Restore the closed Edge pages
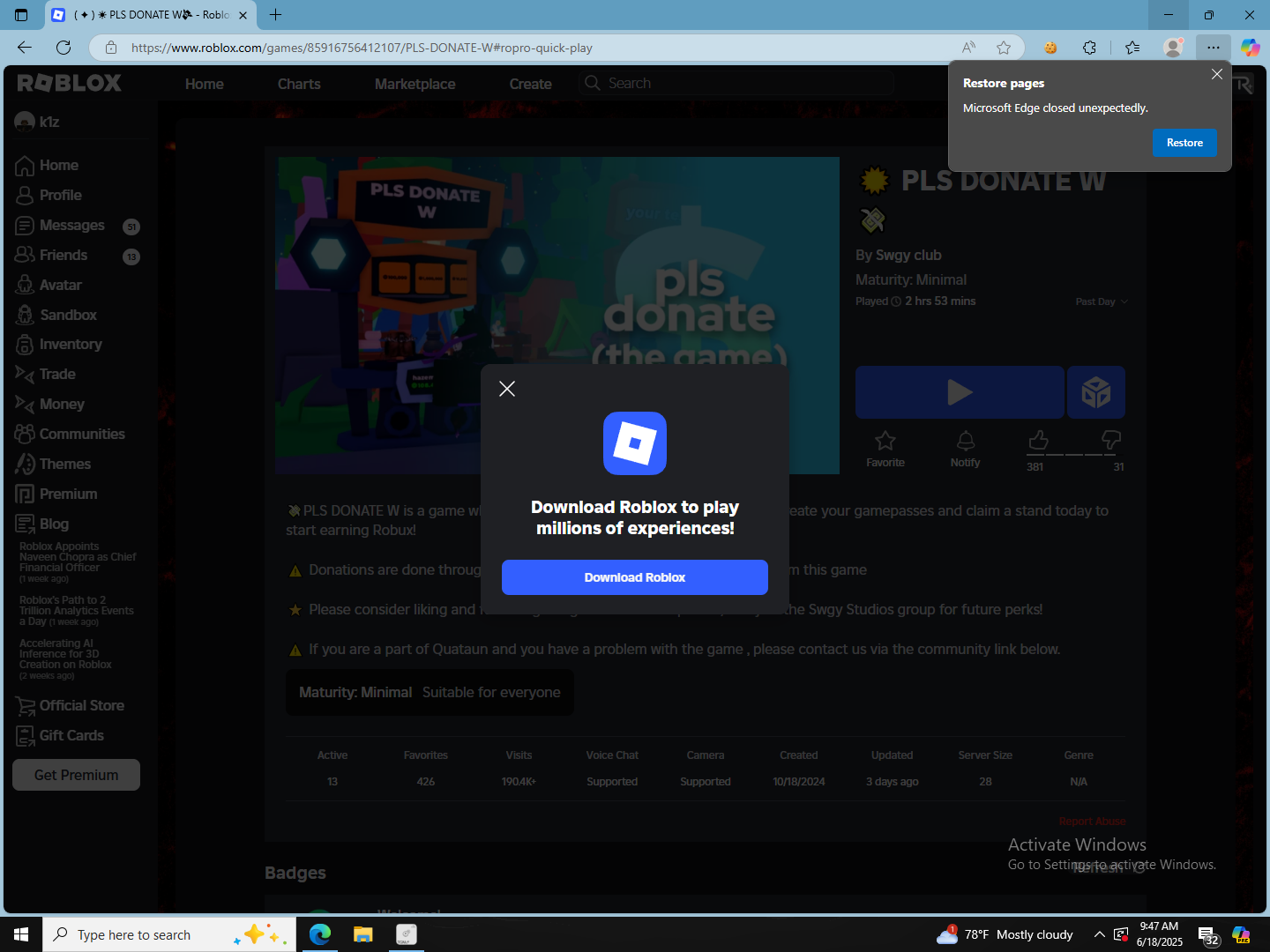The image size is (1270, 952). tap(1184, 143)
